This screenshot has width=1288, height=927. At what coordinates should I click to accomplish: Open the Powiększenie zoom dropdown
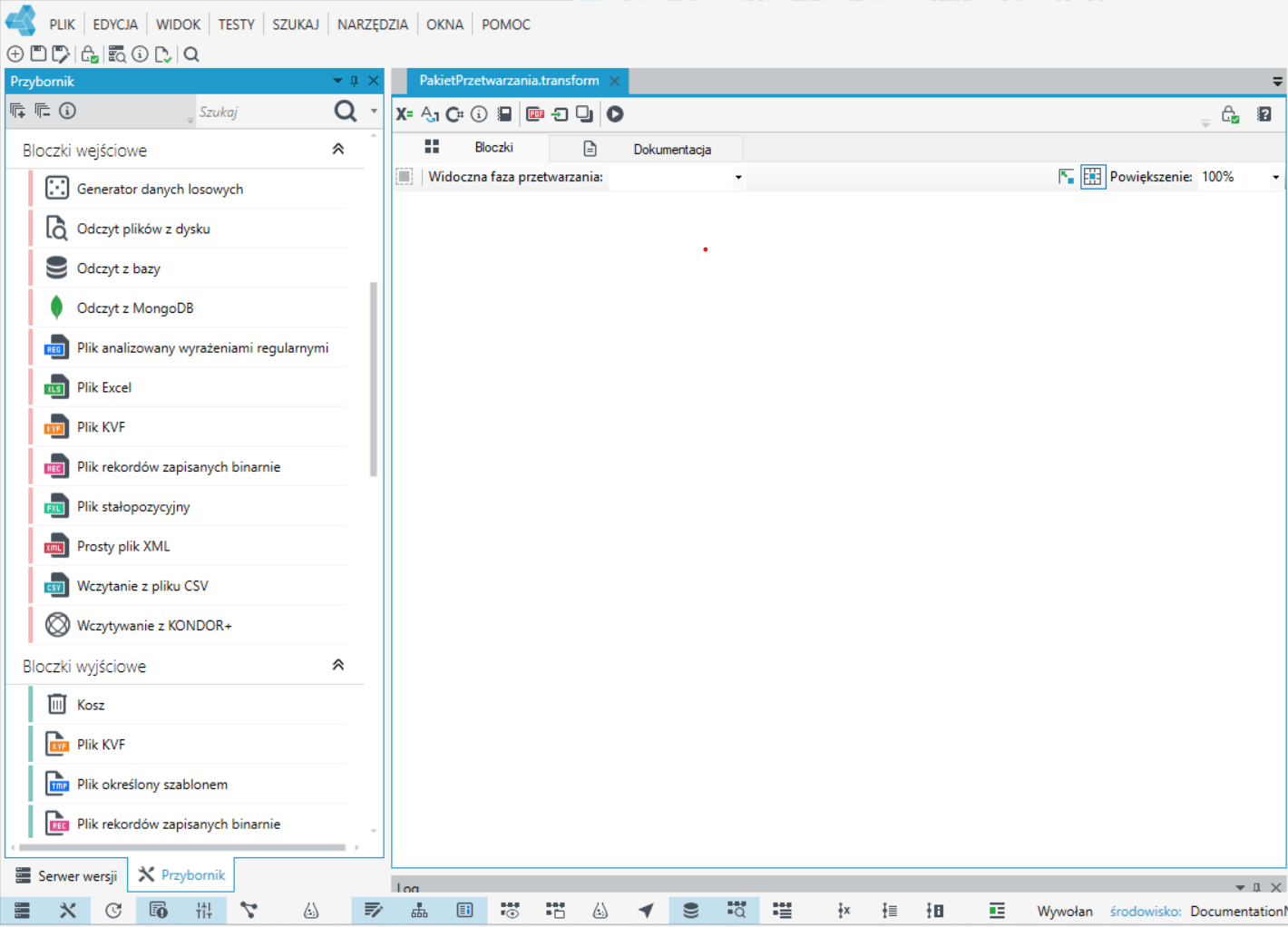1276,177
